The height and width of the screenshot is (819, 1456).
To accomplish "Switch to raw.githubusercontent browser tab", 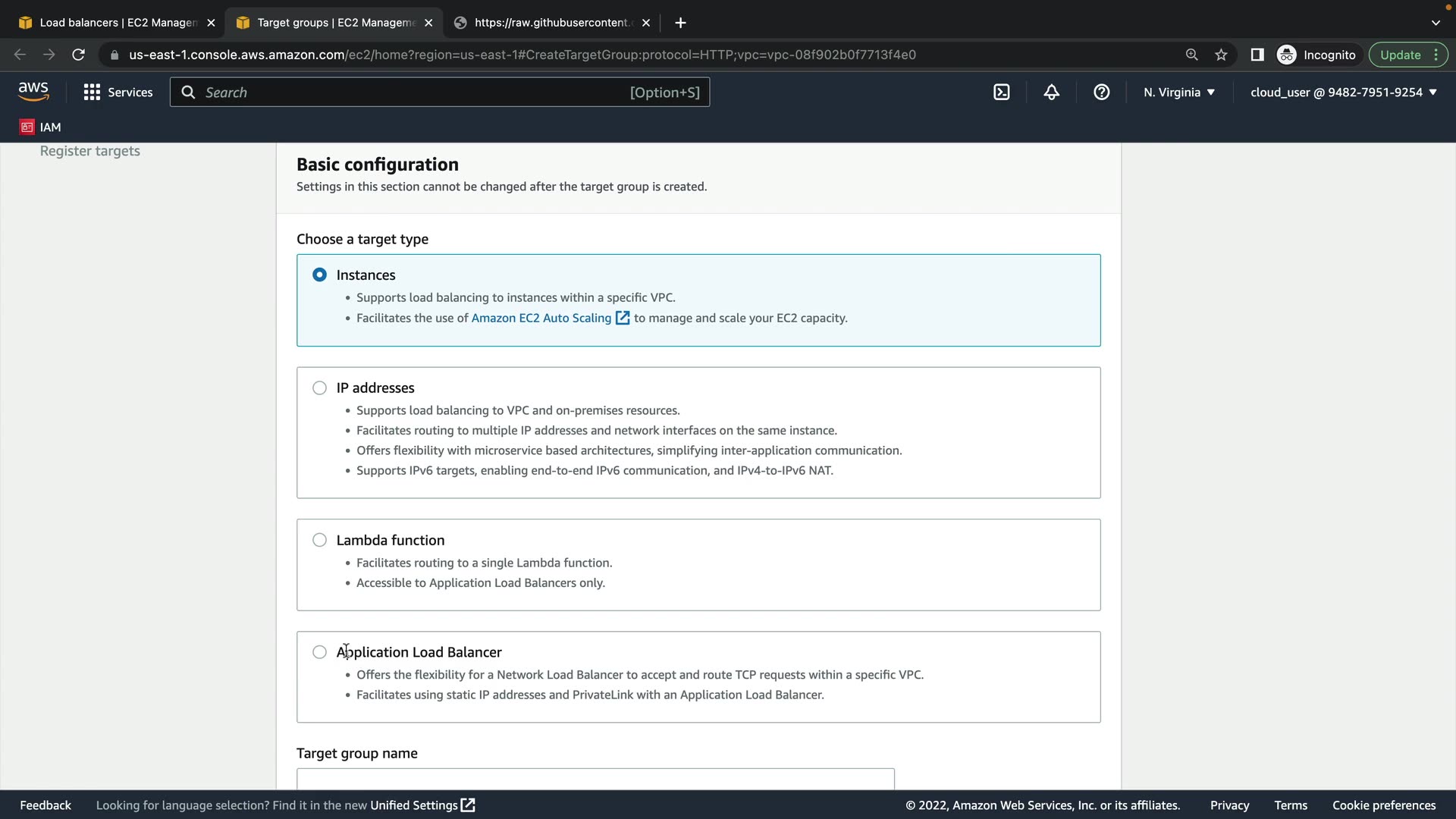I will (552, 23).
